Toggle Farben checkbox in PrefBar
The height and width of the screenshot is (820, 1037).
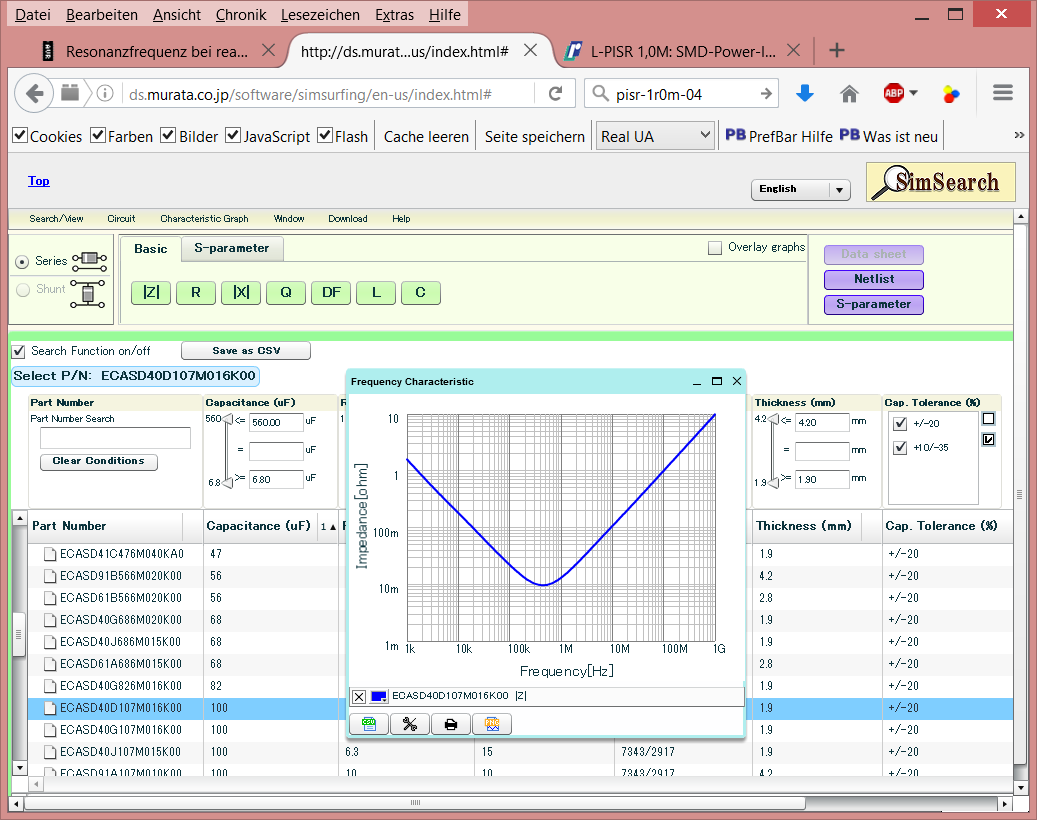98,136
